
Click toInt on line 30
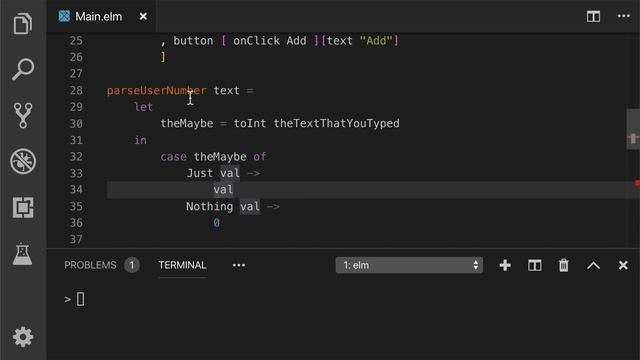tap(249, 123)
